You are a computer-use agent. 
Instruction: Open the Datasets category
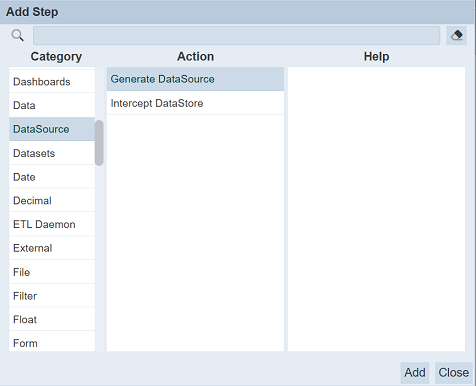point(52,153)
